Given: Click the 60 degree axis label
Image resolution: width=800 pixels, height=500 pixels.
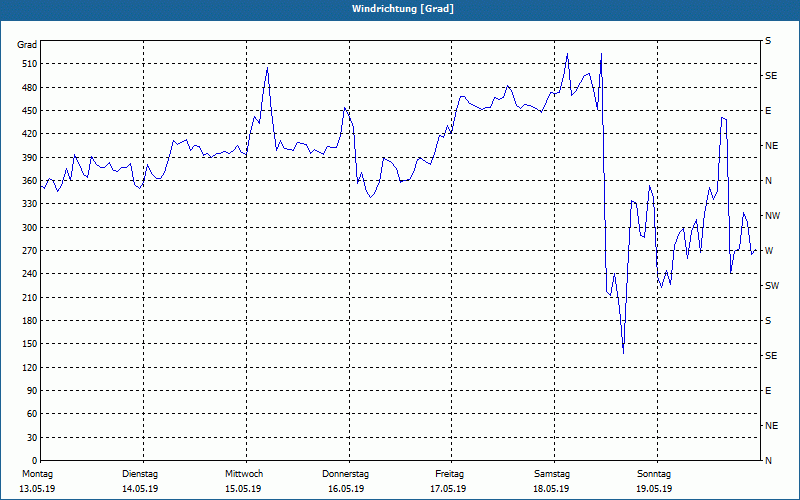Looking at the screenshot, I should pos(32,414).
